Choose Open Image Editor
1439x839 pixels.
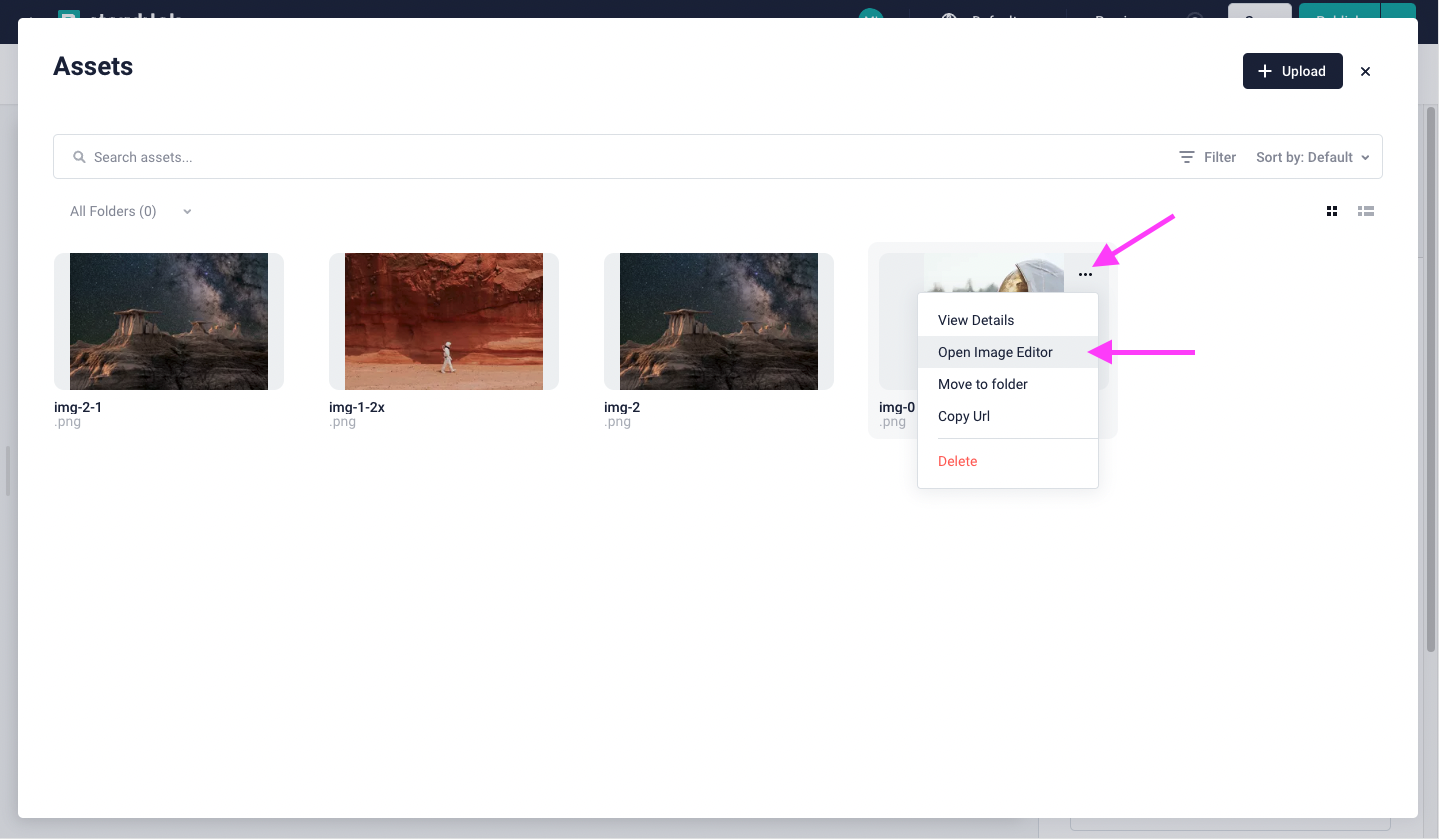pos(1008,352)
